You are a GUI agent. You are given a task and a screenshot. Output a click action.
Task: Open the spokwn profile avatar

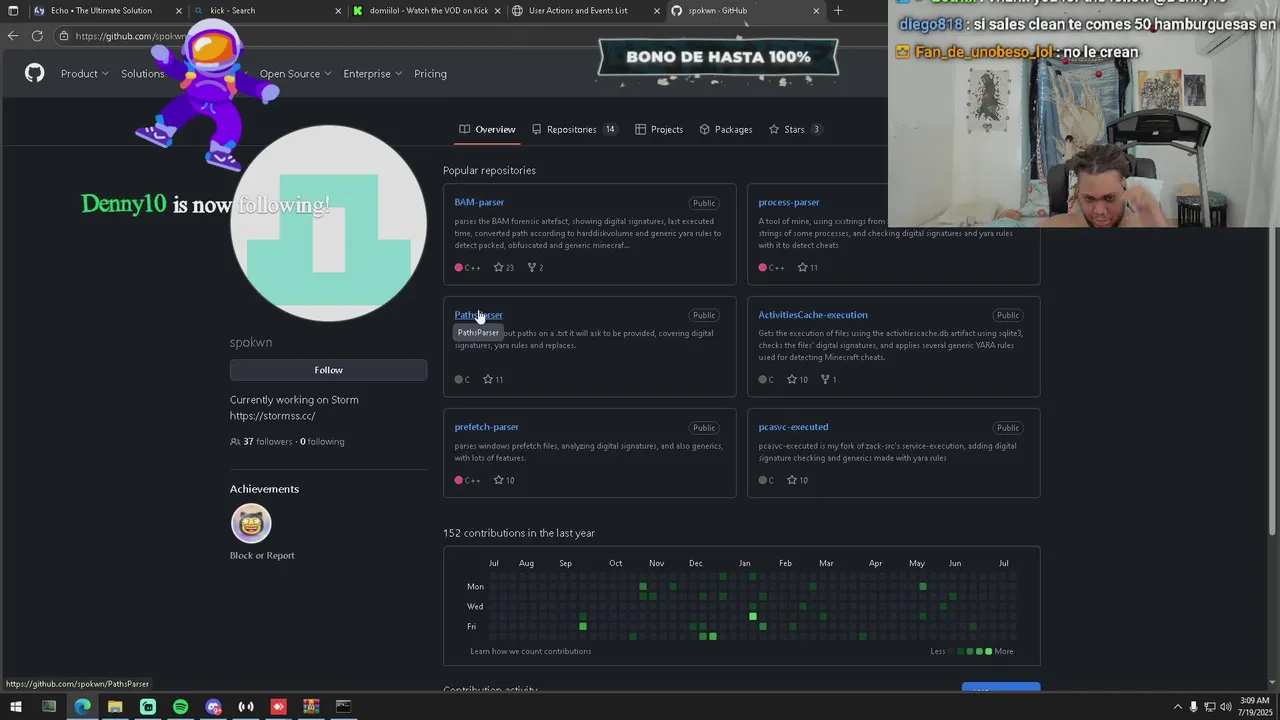tap(328, 223)
